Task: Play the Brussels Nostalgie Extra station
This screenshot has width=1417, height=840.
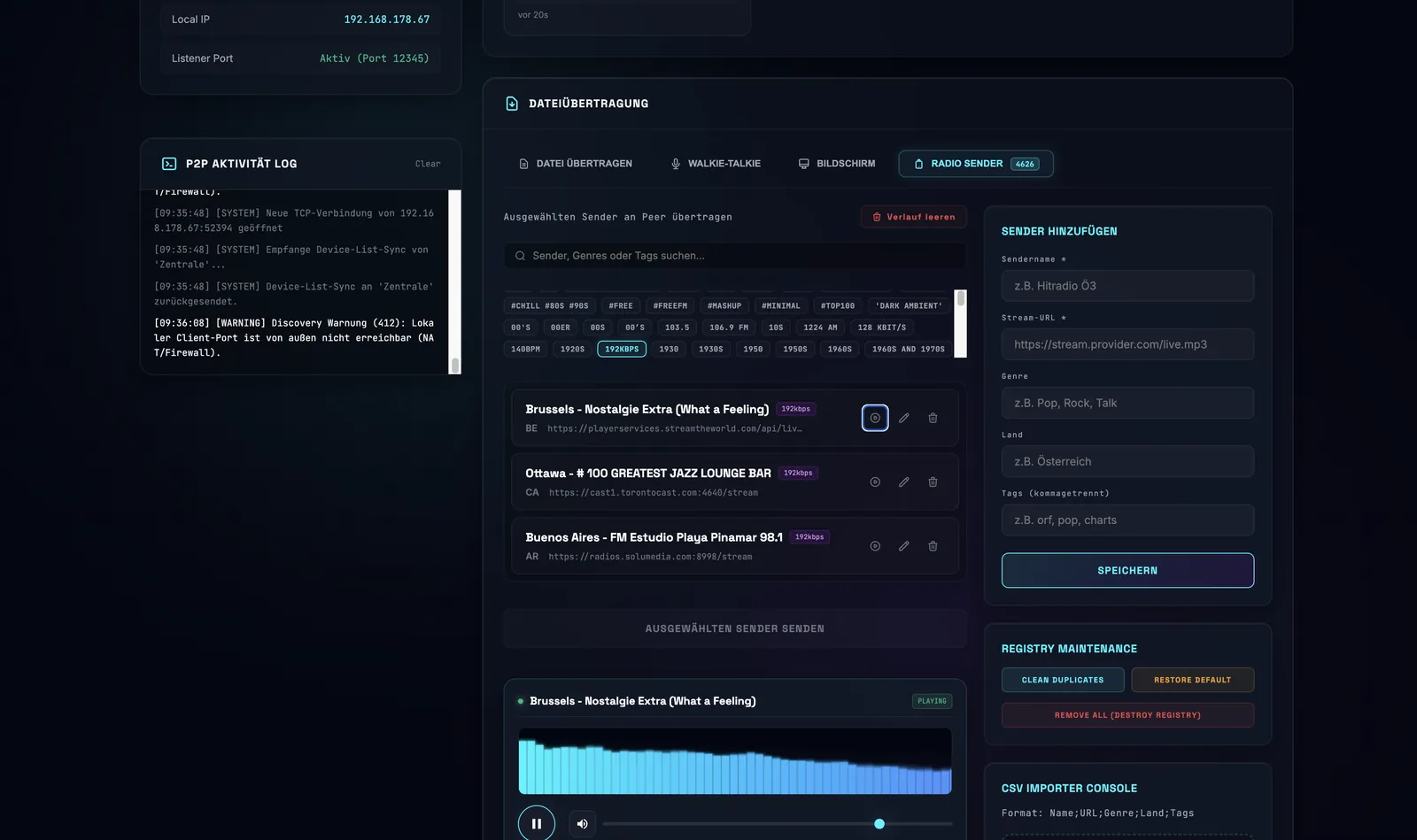Action: click(875, 418)
